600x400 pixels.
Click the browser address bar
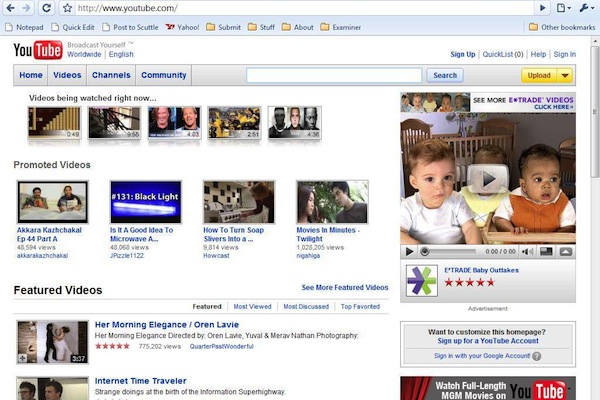[x=304, y=8]
